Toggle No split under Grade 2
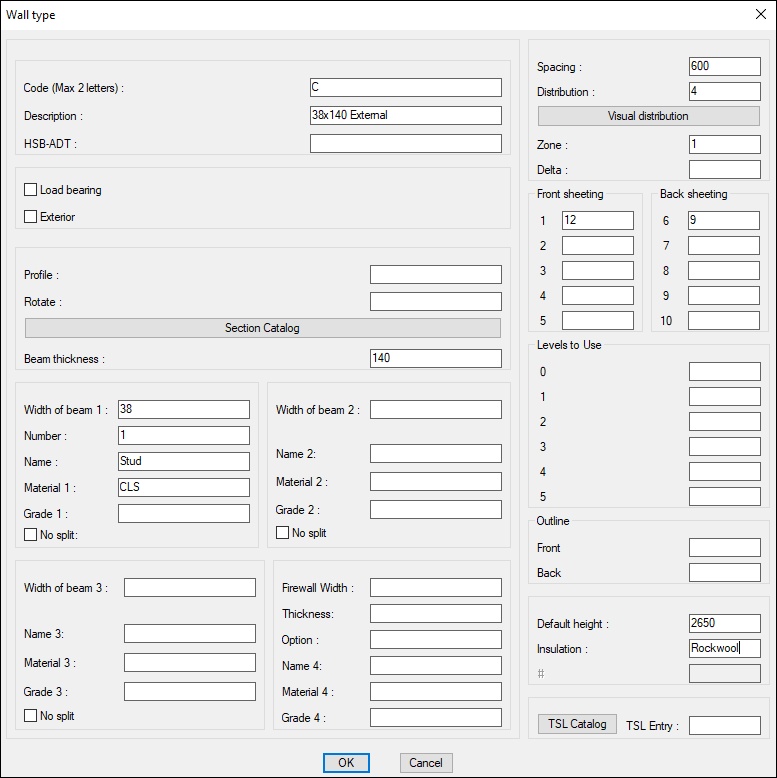 tap(282, 532)
